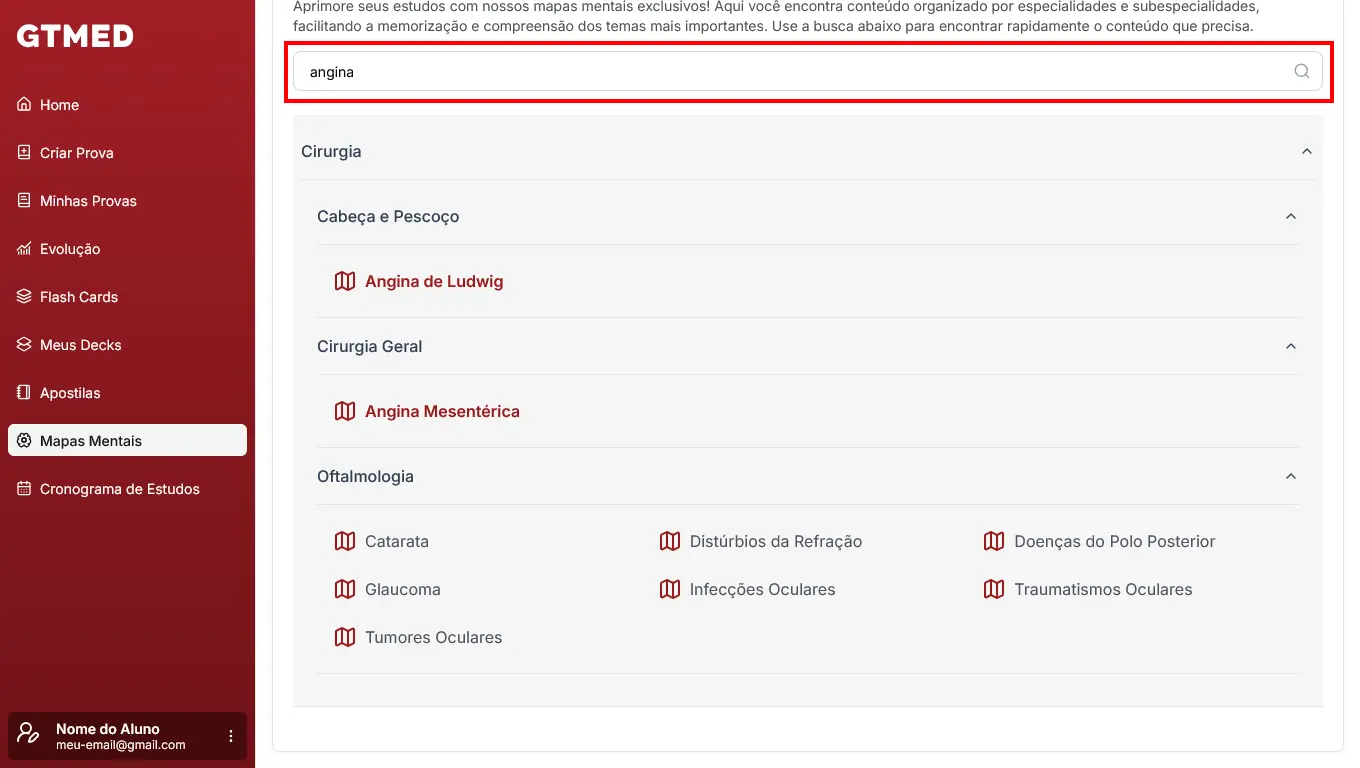Click the Flash Cards stack icon in sidebar
The height and width of the screenshot is (768, 1360).
(x=24, y=297)
